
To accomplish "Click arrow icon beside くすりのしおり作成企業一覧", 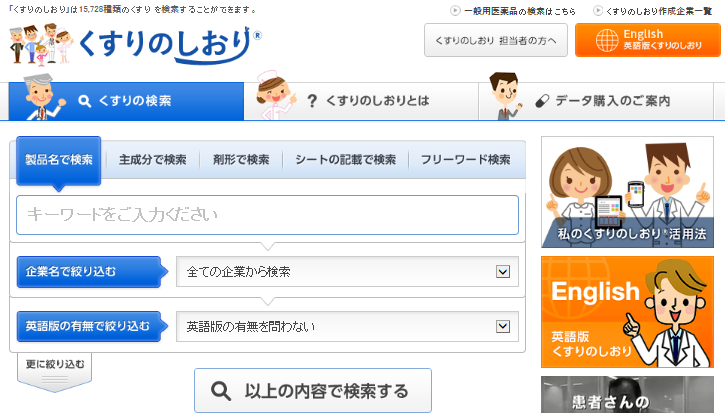I will 597,10.
